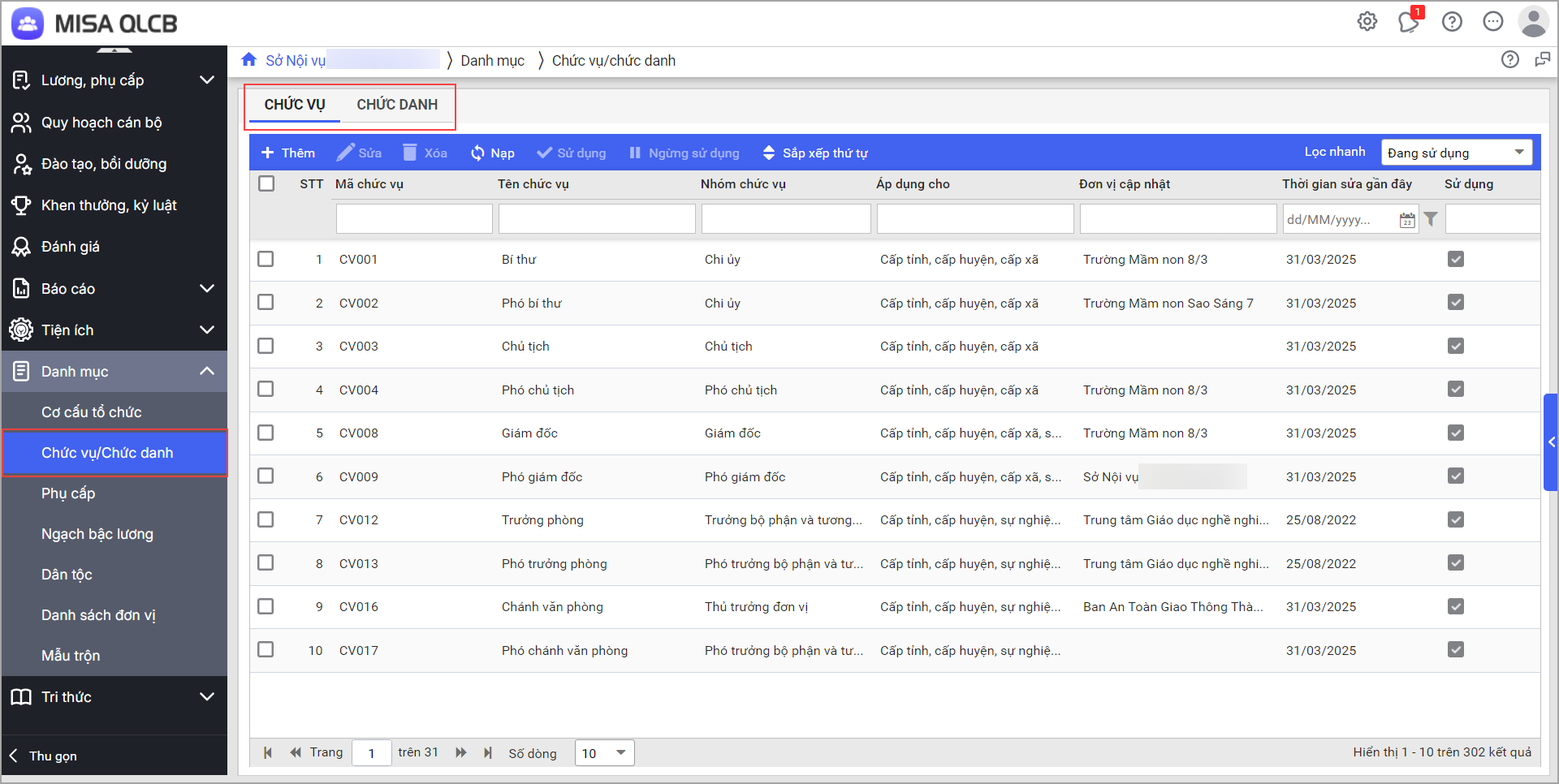Screen dimensions: 1559x784
Task: Switch to the CHỨC DANH tab
Action: pyautogui.click(x=397, y=105)
